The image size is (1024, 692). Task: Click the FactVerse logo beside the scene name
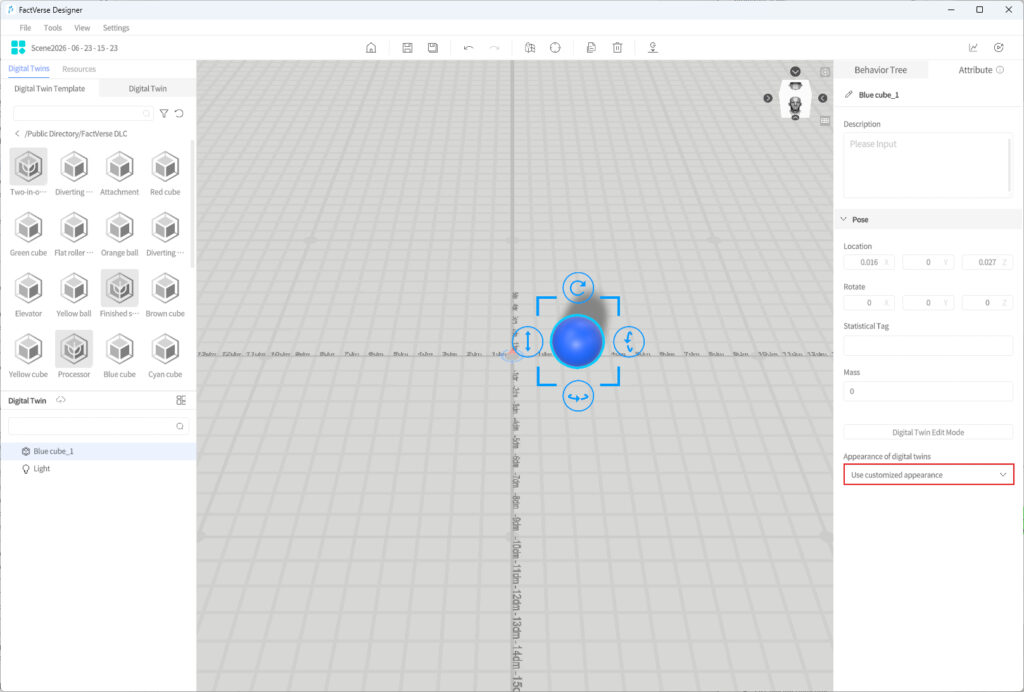[18, 48]
